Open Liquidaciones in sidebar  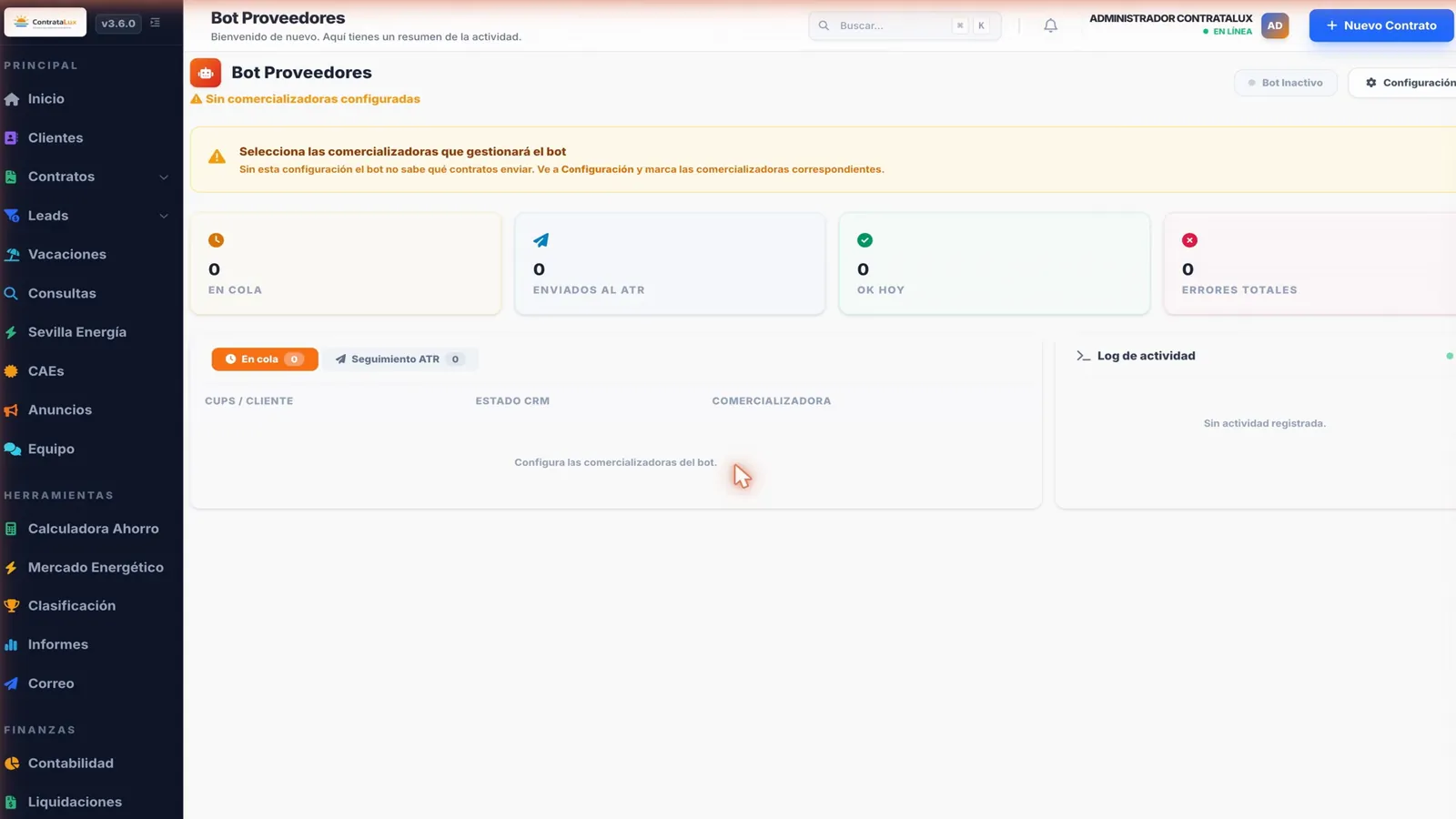[75, 802]
